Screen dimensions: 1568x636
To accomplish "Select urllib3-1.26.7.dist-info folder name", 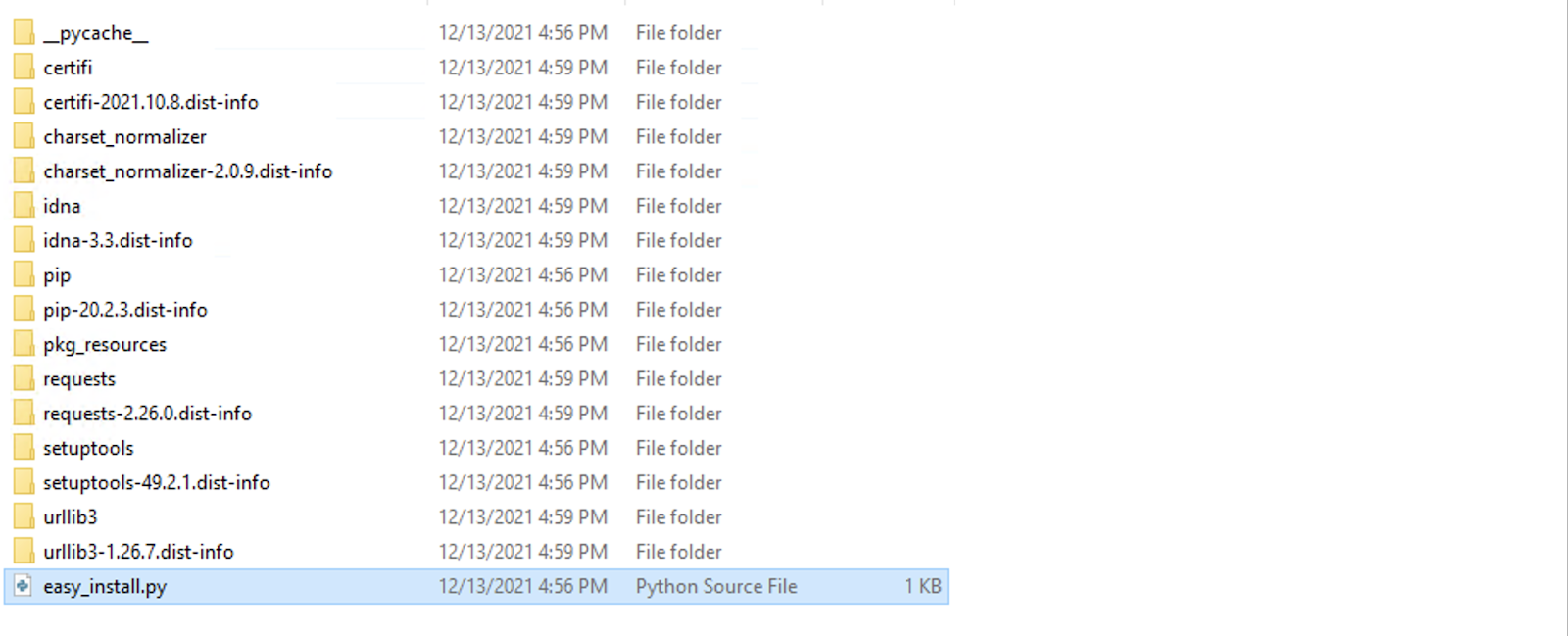I will (x=138, y=552).
